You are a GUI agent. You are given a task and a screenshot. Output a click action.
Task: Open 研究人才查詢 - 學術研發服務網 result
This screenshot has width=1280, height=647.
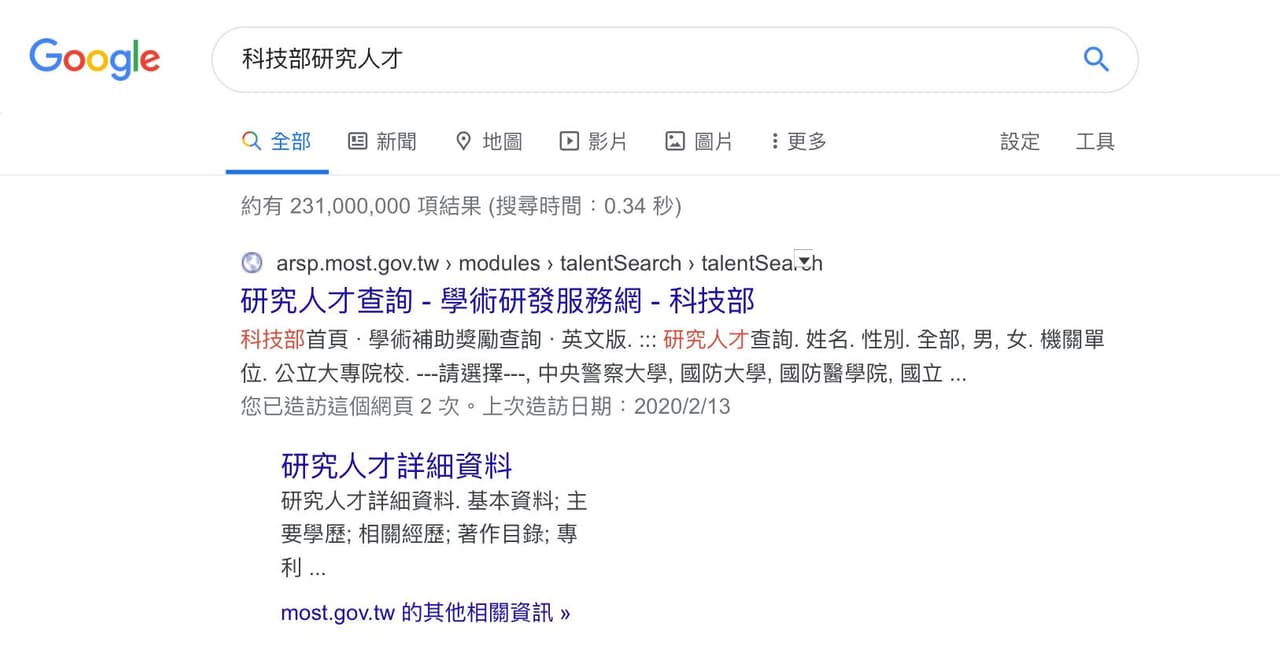click(x=498, y=300)
